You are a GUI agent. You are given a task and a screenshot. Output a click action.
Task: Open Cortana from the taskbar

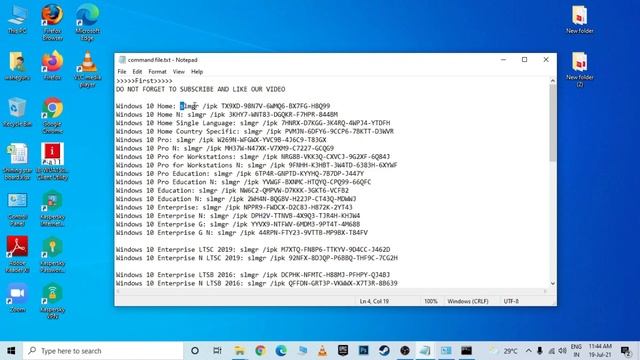point(195,351)
